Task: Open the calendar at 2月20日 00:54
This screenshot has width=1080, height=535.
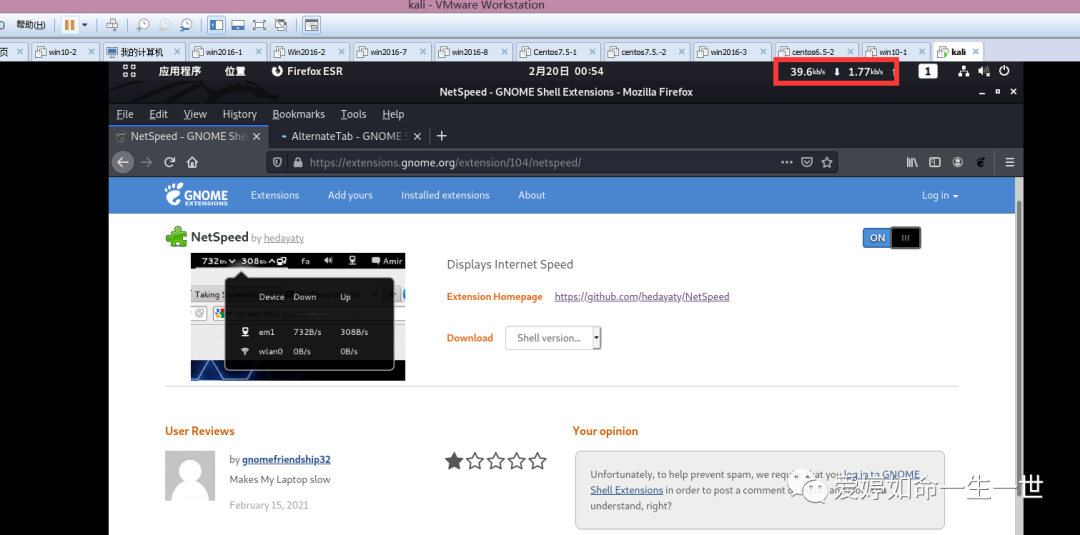Action: [x=565, y=71]
